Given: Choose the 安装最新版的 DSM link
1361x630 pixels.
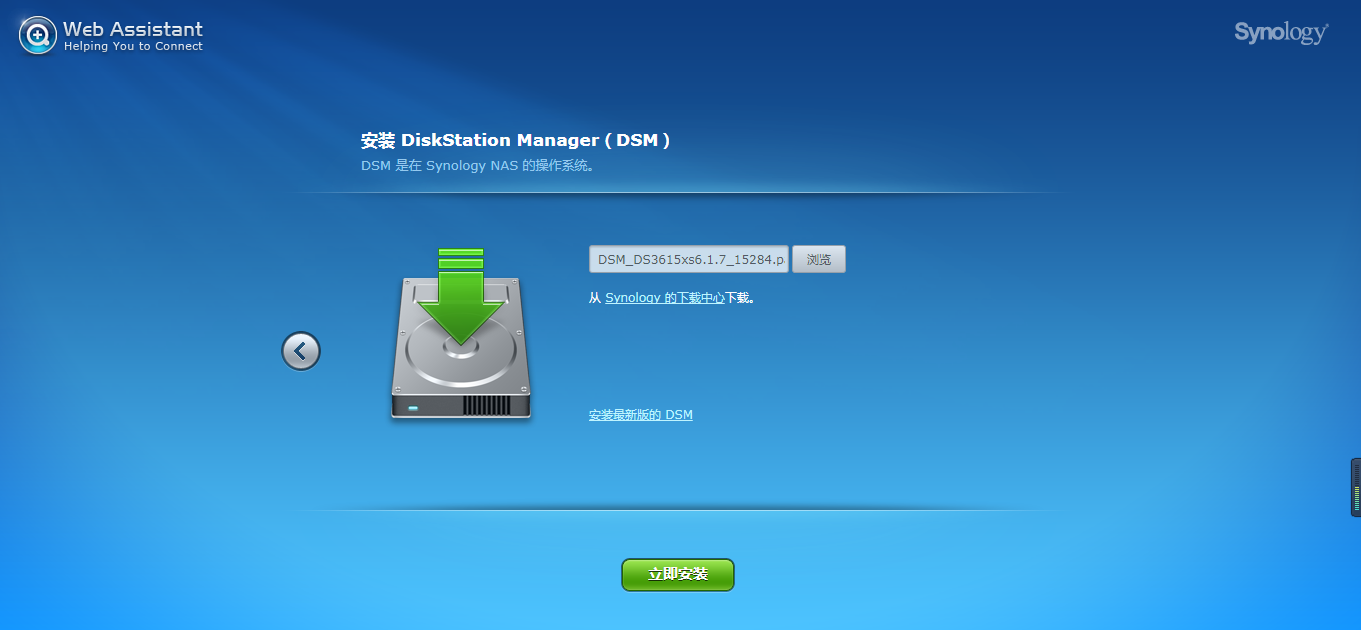Looking at the screenshot, I should (x=641, y=415).
